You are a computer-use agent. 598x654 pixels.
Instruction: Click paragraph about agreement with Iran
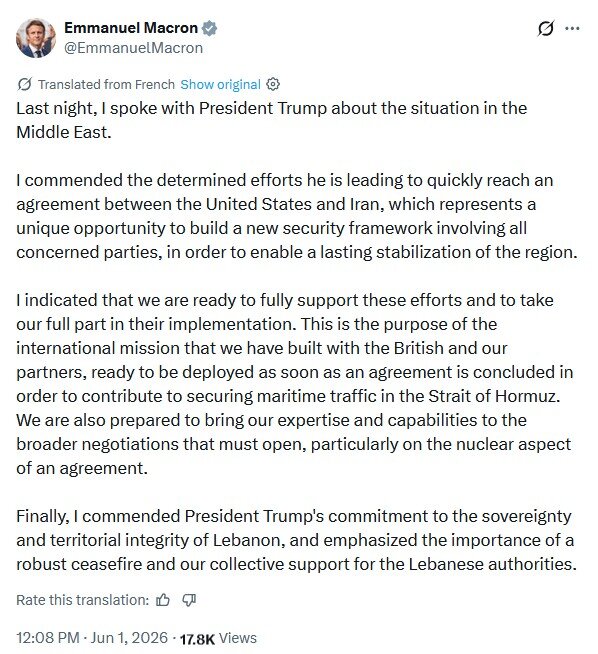(x=297, y=216)
